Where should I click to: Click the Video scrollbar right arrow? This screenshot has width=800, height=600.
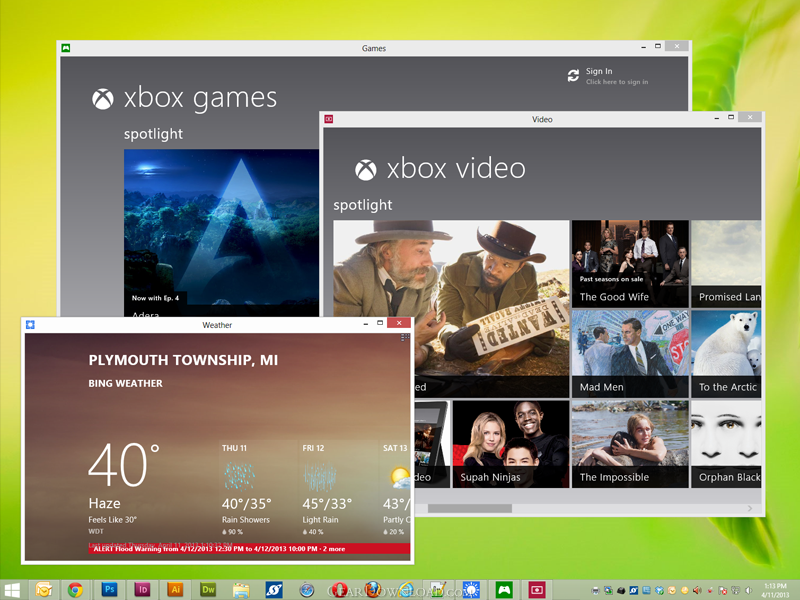pos(750,508)
